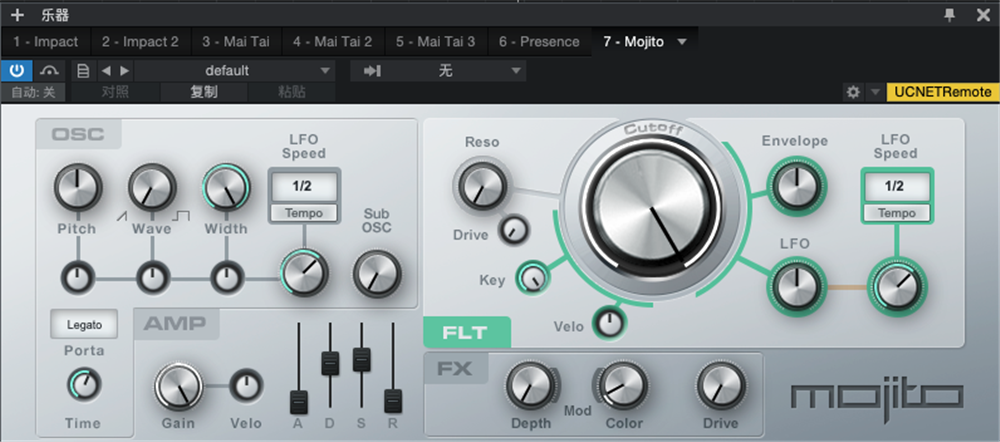This screenshot has height=442, width=1000.
Task: Click the filter Velo knob
Action: (610, 323)
